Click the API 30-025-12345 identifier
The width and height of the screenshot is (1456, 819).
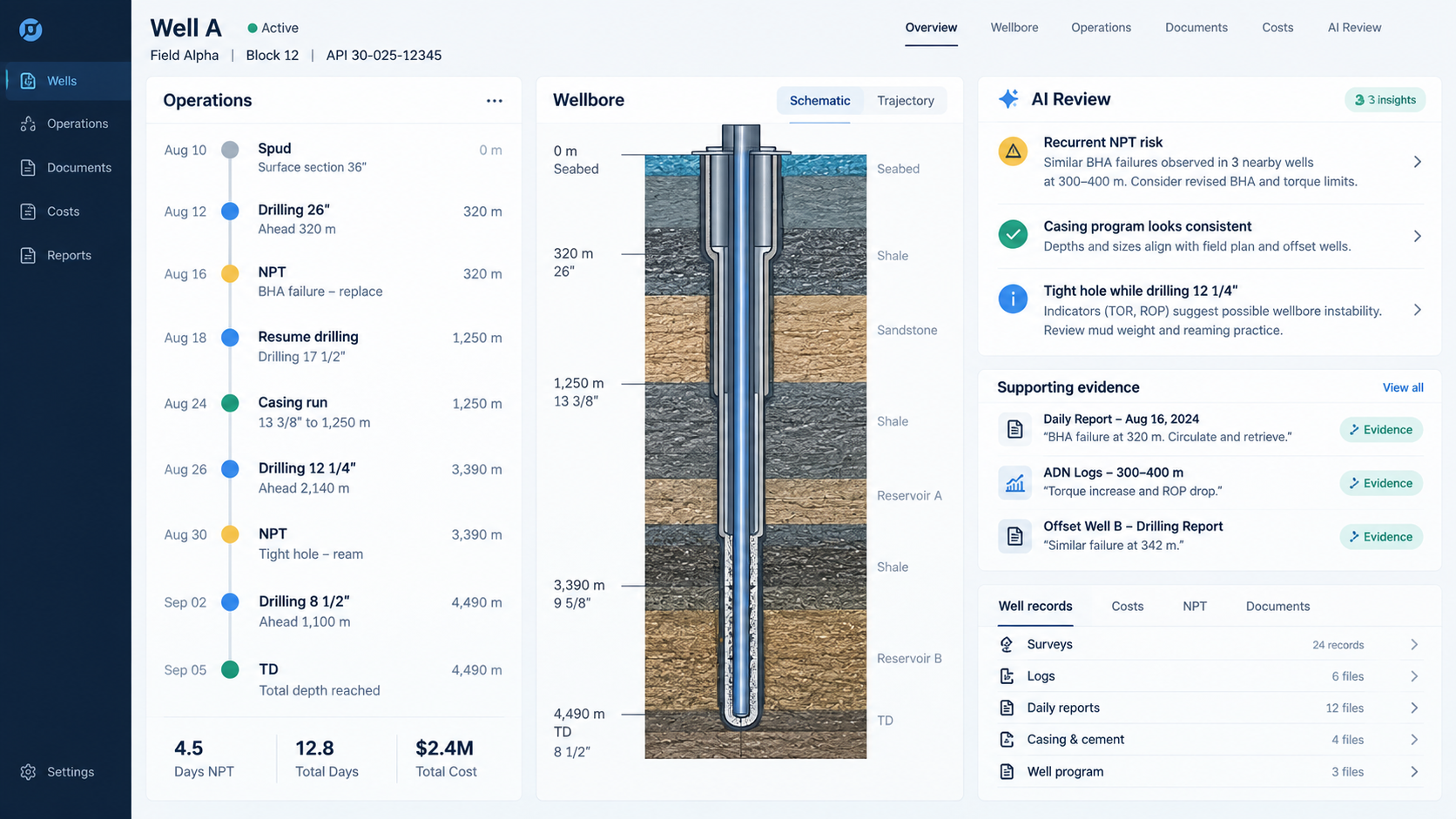pos(383,55)
